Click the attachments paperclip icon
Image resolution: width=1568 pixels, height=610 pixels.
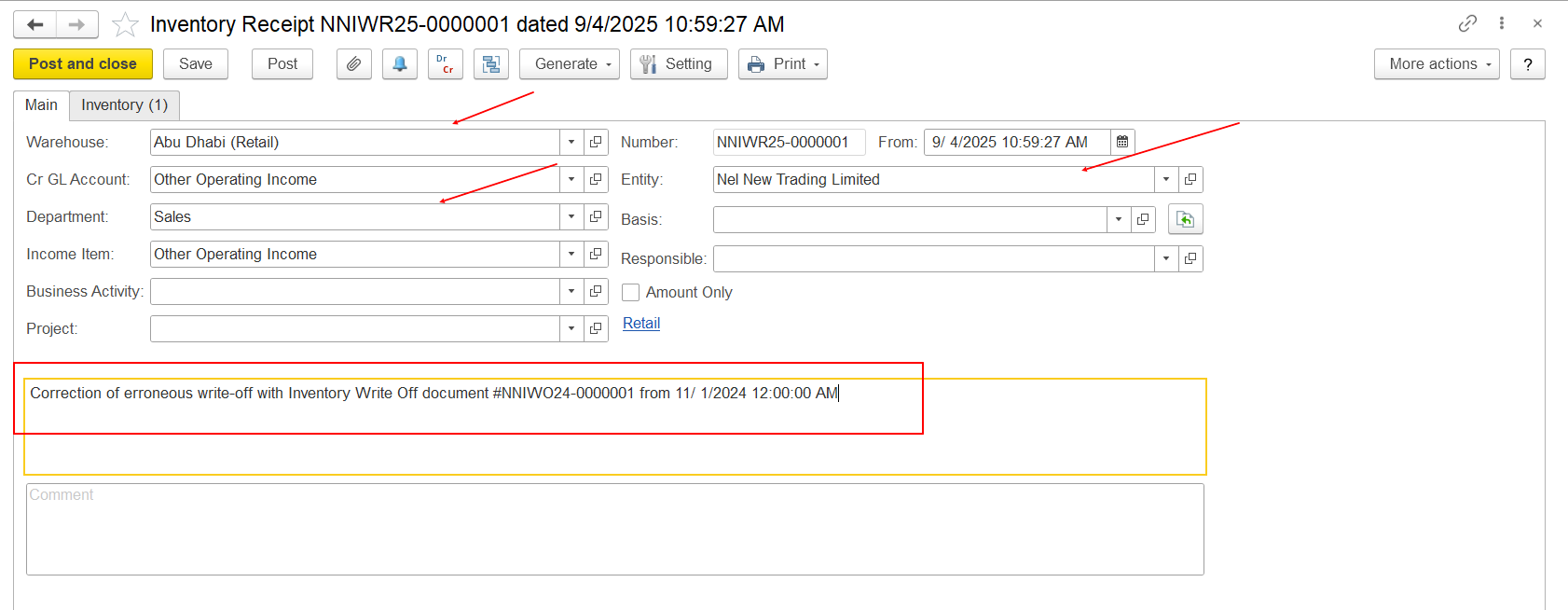[353, 64]
